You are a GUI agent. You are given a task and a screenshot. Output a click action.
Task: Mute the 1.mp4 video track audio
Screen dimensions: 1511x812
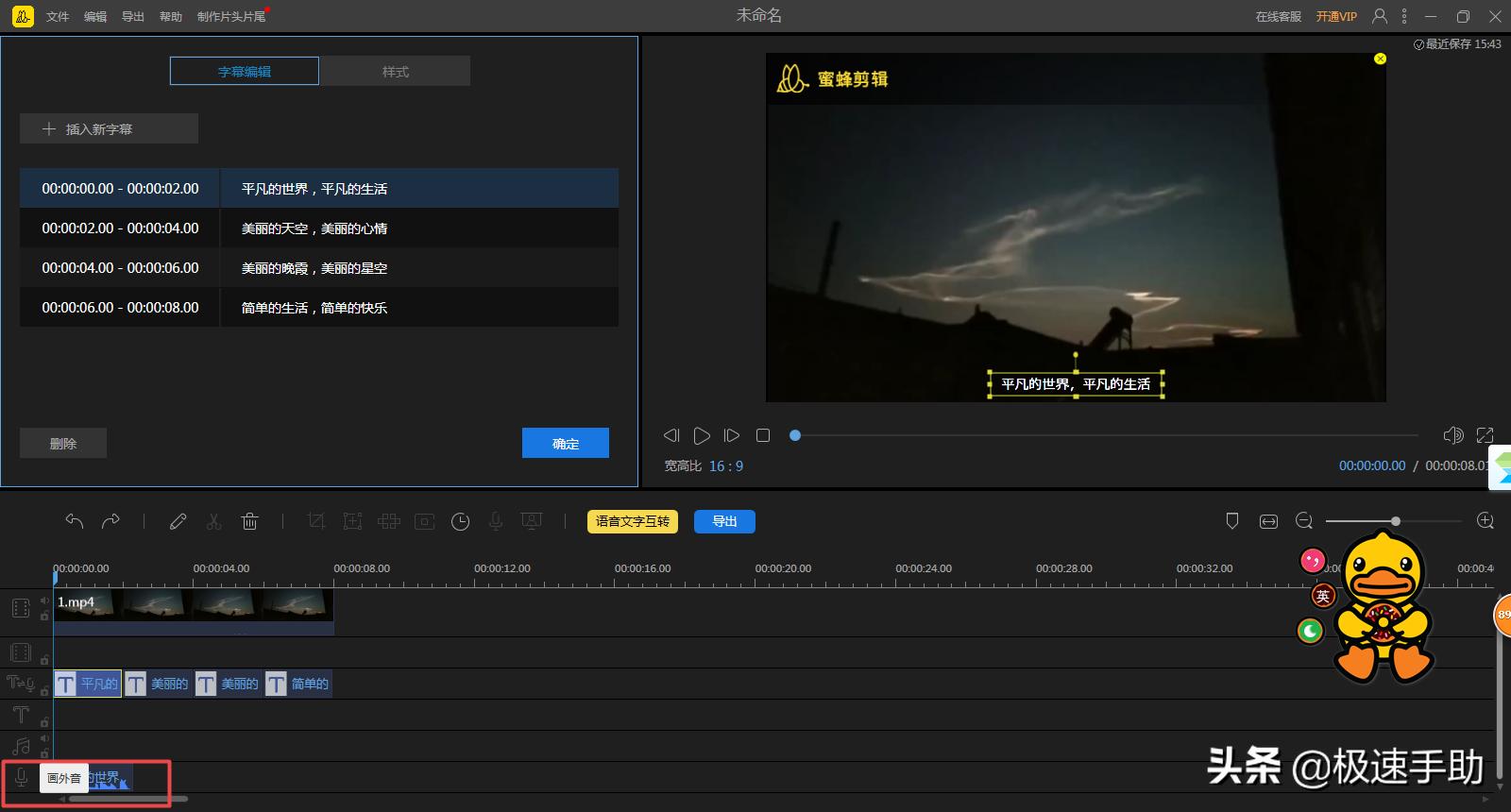[x=44, y=601]
